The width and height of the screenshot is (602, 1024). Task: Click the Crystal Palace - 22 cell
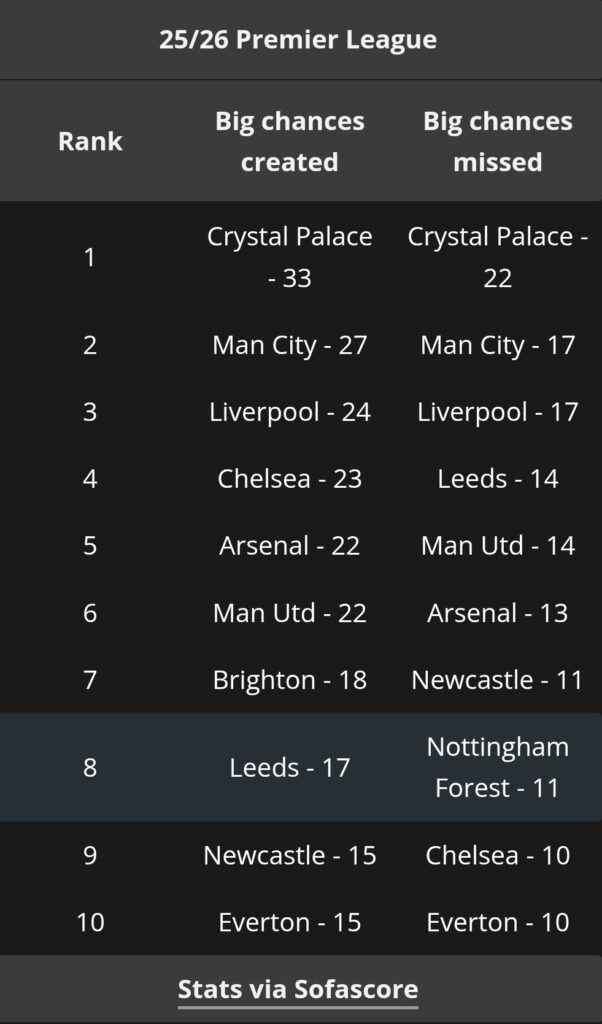pyautogui.click(x=497, y=257)
